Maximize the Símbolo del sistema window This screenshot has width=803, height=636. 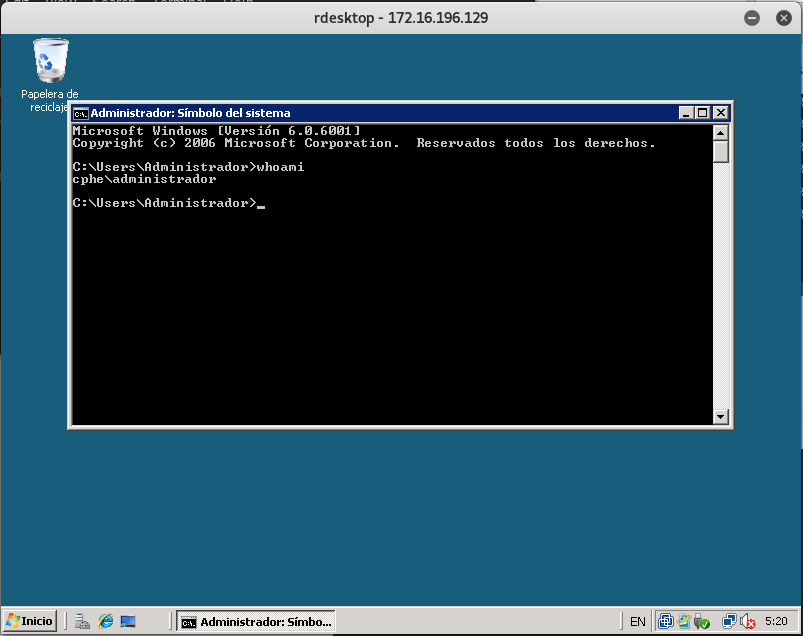(x=703, y=113)
